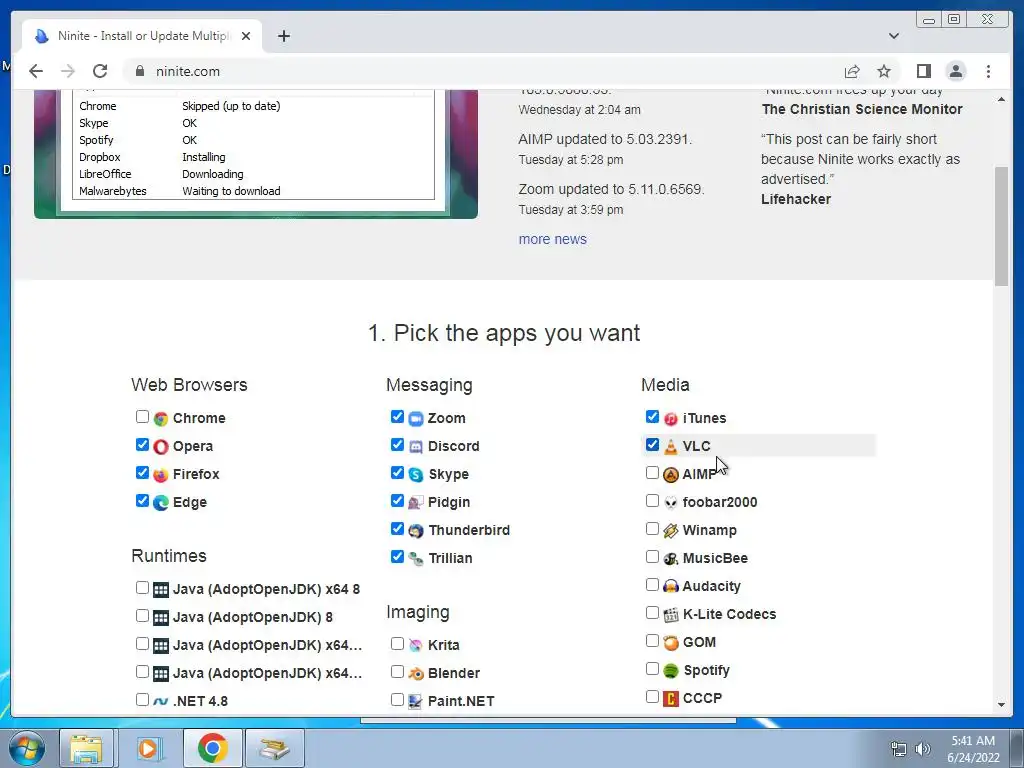This screenshot has width=1024, height=768.
Task: Open Windows Media Player from taskbar
Action: [148, 748]
